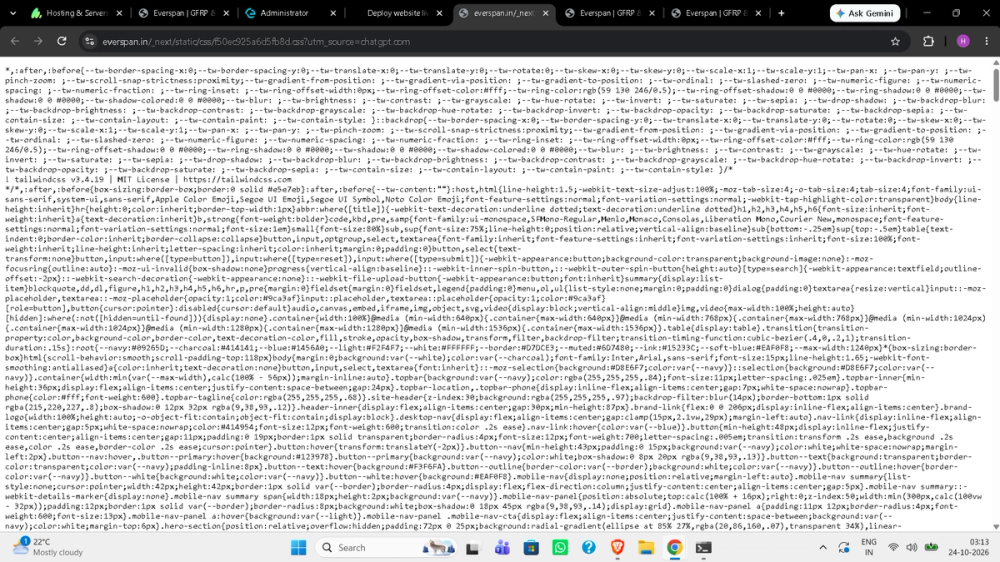Open WhatsApp from the taskbar
1000x562 pixels.
pos(560,547)
